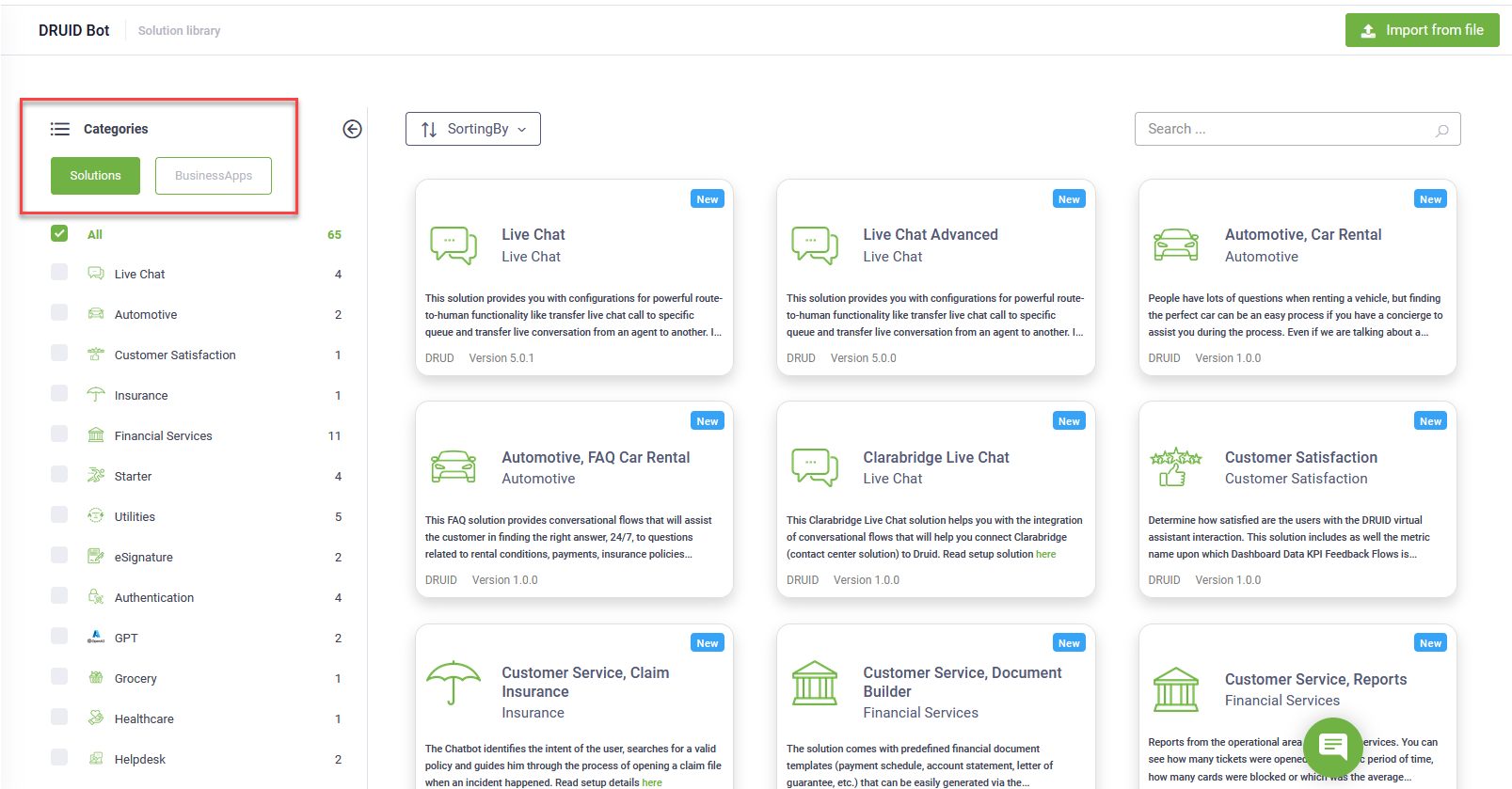Collapse the categories sidebar with arrow icon
The image size is (1512, 789).
(x=352, y=129)
